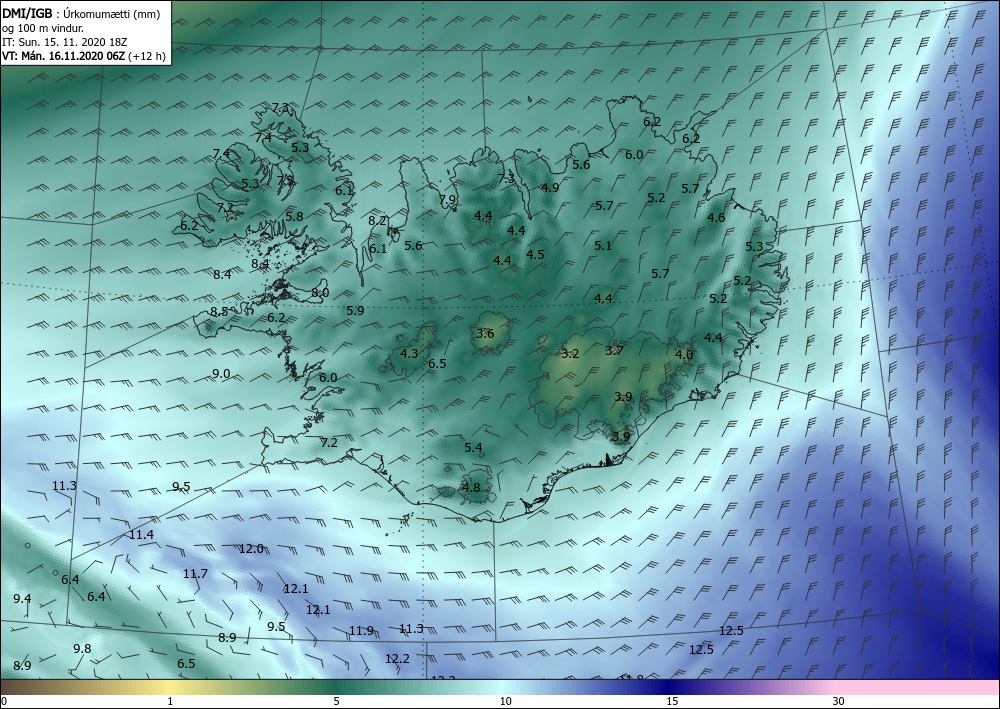Click the title line 'DMI/IGB : Úrkomumætti (mm)'
The width and height of the screenshot is (1000, 709).
pos(81,13)
